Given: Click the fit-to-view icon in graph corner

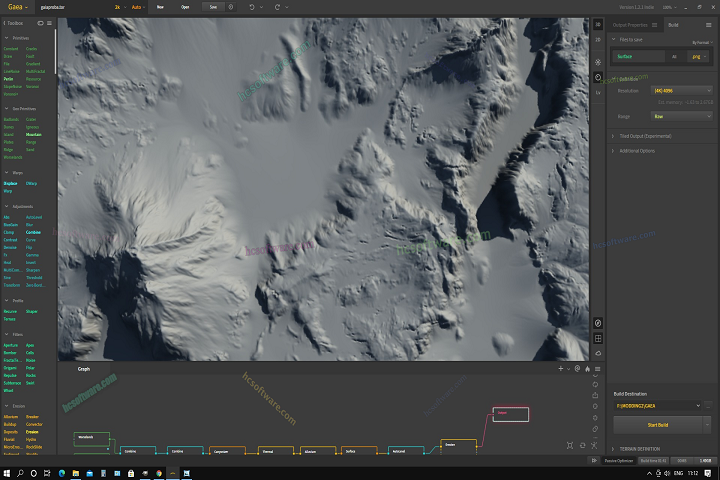Looking at the screenshot, I should tap(569, 445).
